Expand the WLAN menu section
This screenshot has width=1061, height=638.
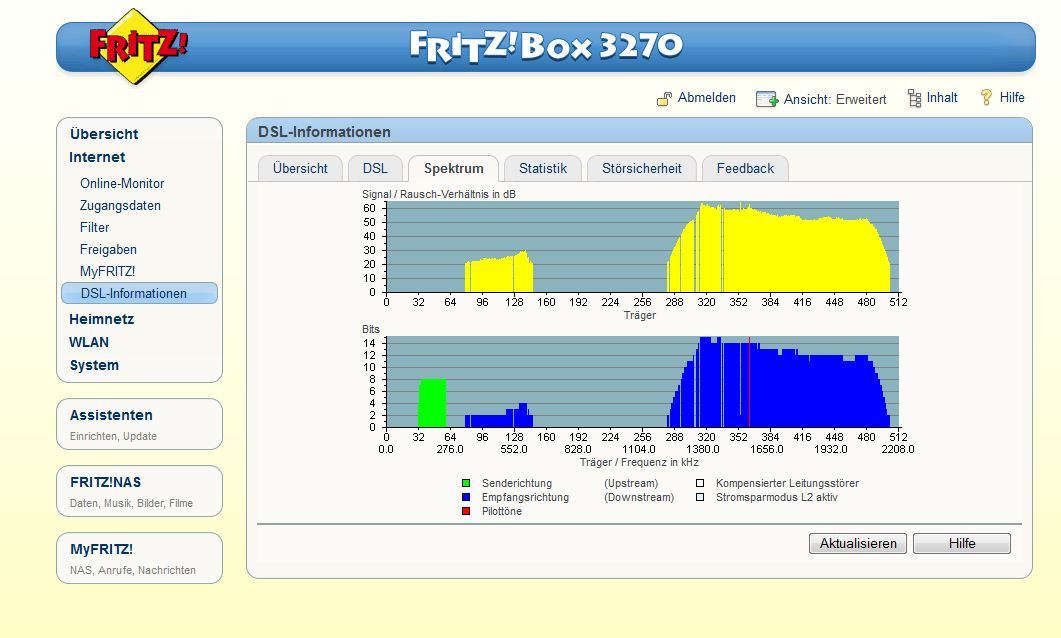tap(89, 342)
